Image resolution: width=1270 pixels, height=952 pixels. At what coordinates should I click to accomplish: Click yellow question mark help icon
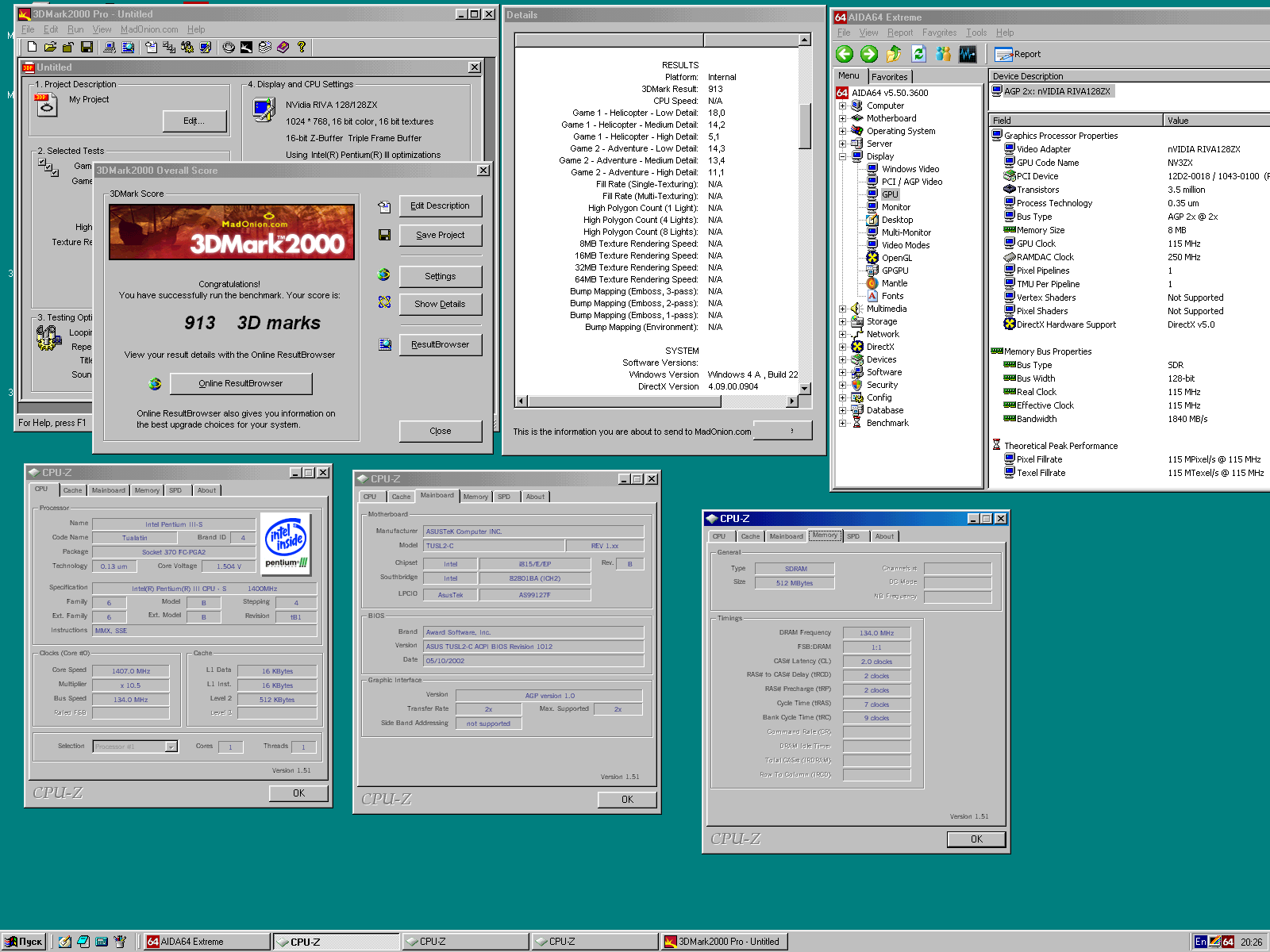[x=302, y=48]
